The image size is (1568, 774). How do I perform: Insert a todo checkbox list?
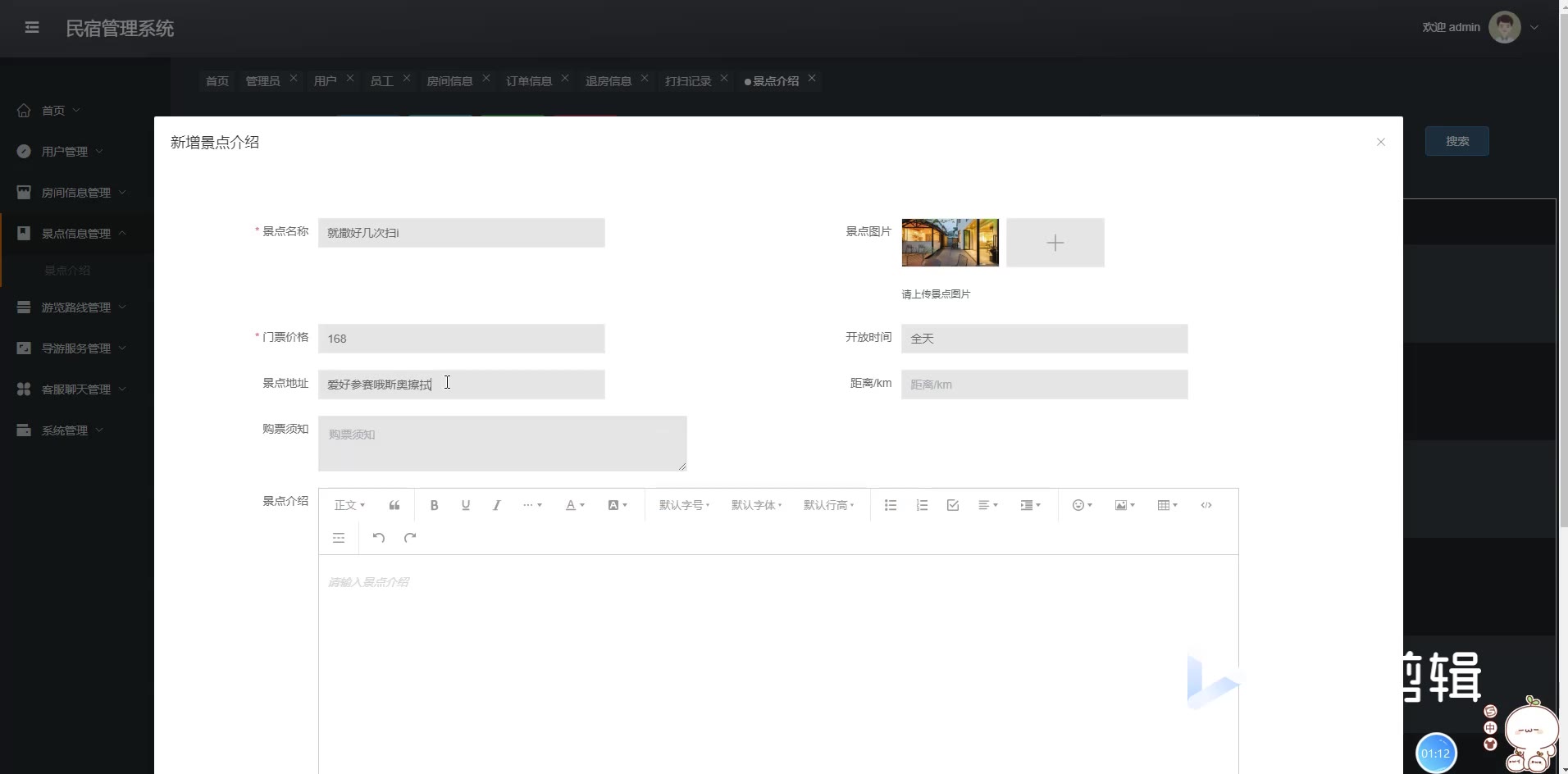click(953, 505)
